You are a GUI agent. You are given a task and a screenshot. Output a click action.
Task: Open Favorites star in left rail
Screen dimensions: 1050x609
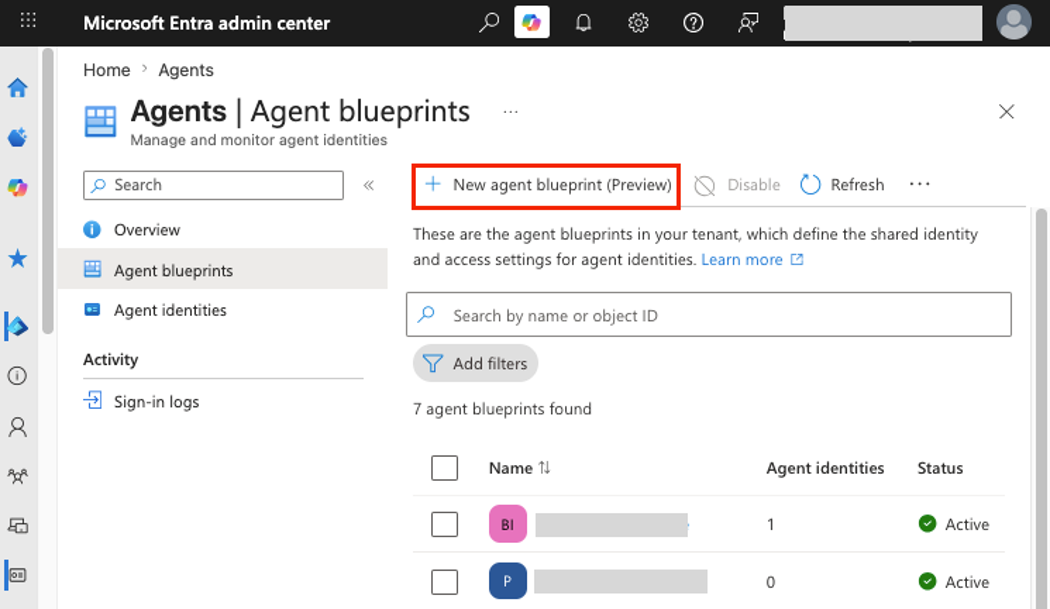coord(18,258)
